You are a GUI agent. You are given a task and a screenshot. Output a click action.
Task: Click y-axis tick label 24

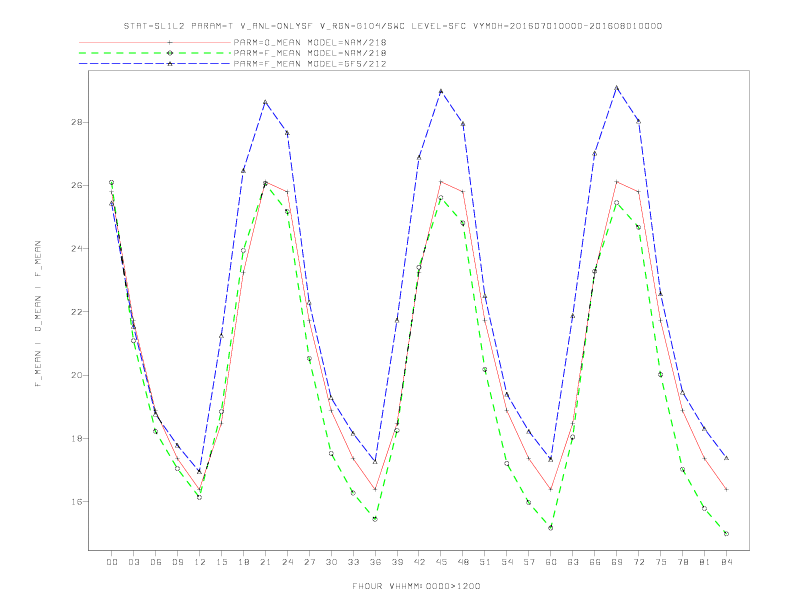tap(77, 248)
